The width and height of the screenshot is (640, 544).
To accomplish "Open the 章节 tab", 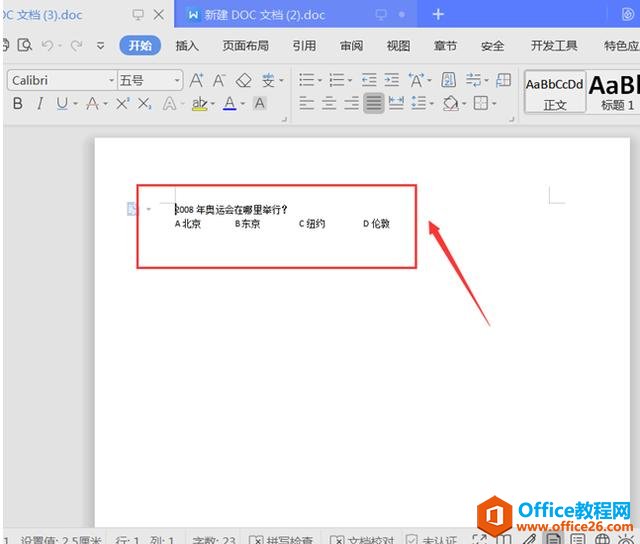I will pyautogui.click(x=445, y=46).
